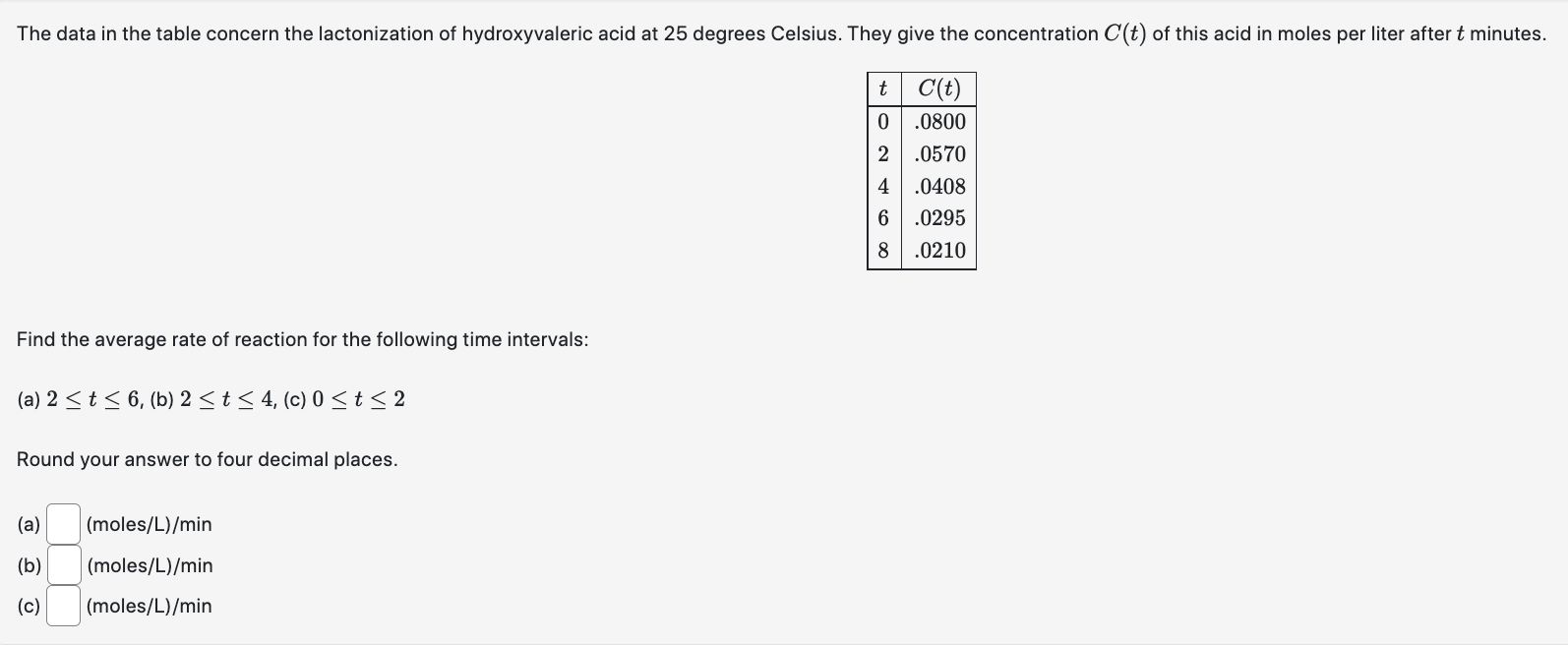Click the table value .0800
The width and height of the screenshot is (1568, 645).
click(937, 121)
